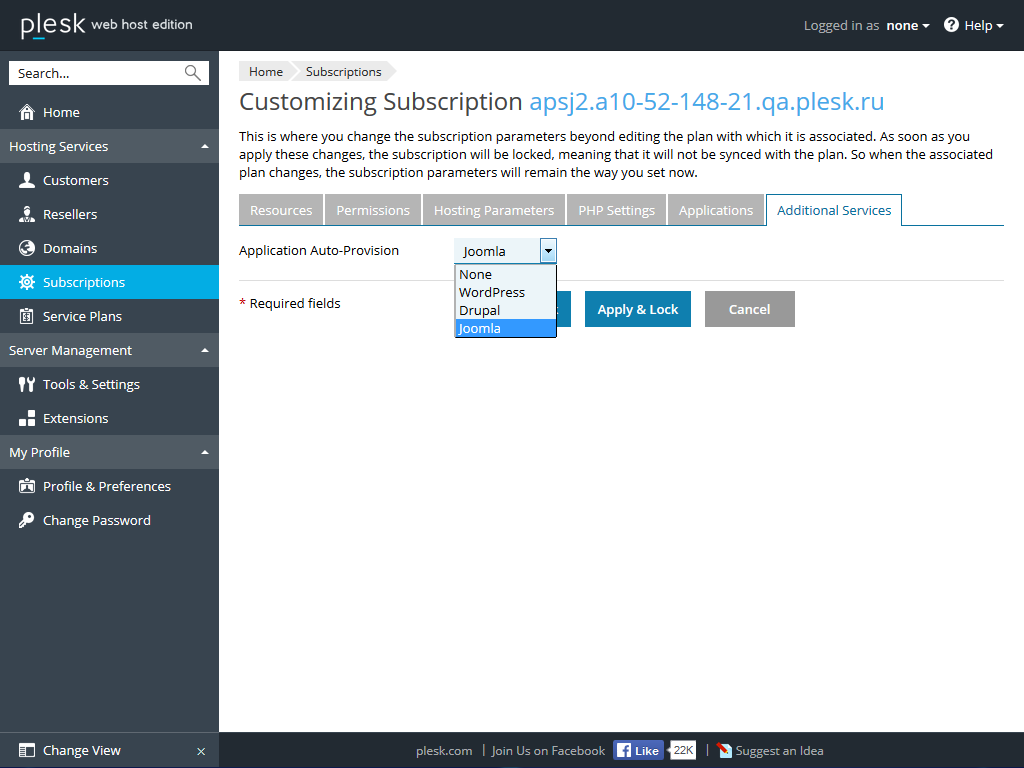
Task: Switch to the PHP Settings tab
Action: click(x=616, y=210)
